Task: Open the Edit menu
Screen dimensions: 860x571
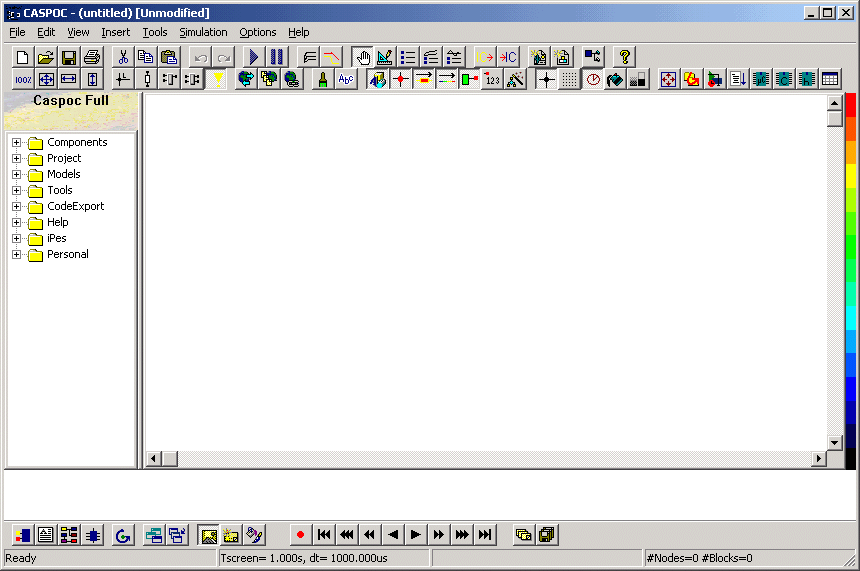Action: (x=46, y=32)
